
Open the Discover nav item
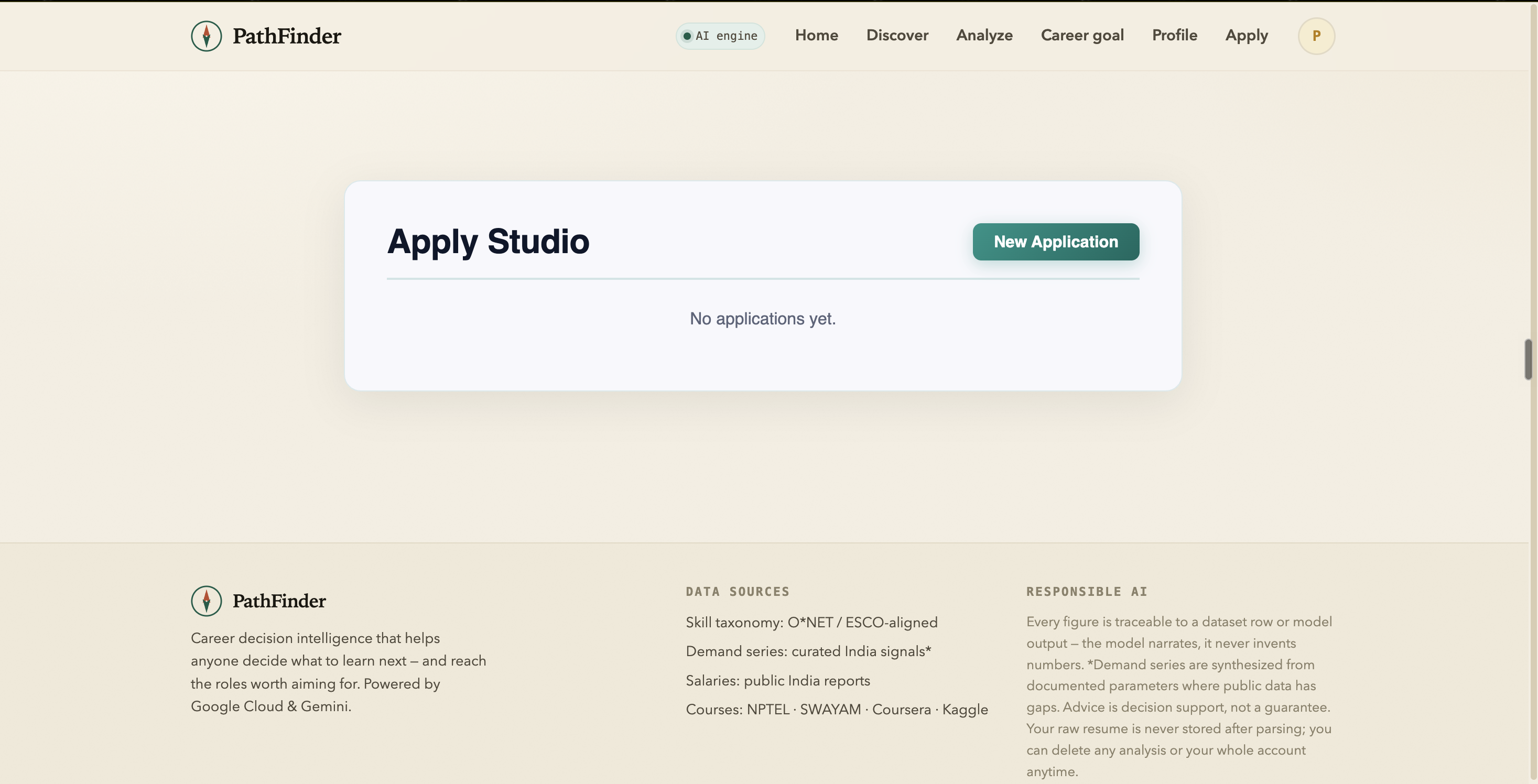(897, 35)
